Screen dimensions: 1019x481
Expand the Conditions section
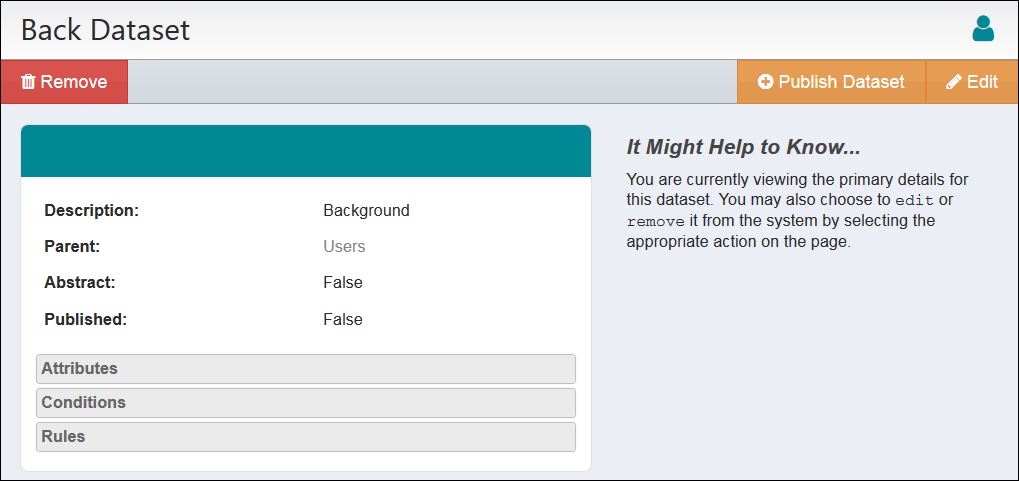tap(305, 402)
